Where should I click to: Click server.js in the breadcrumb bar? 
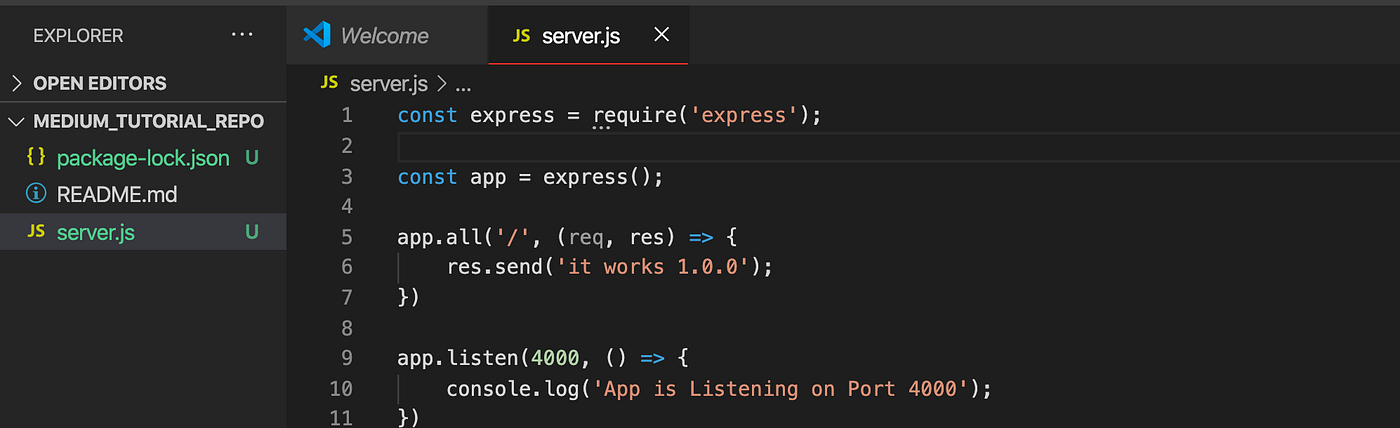click(389, 84)
